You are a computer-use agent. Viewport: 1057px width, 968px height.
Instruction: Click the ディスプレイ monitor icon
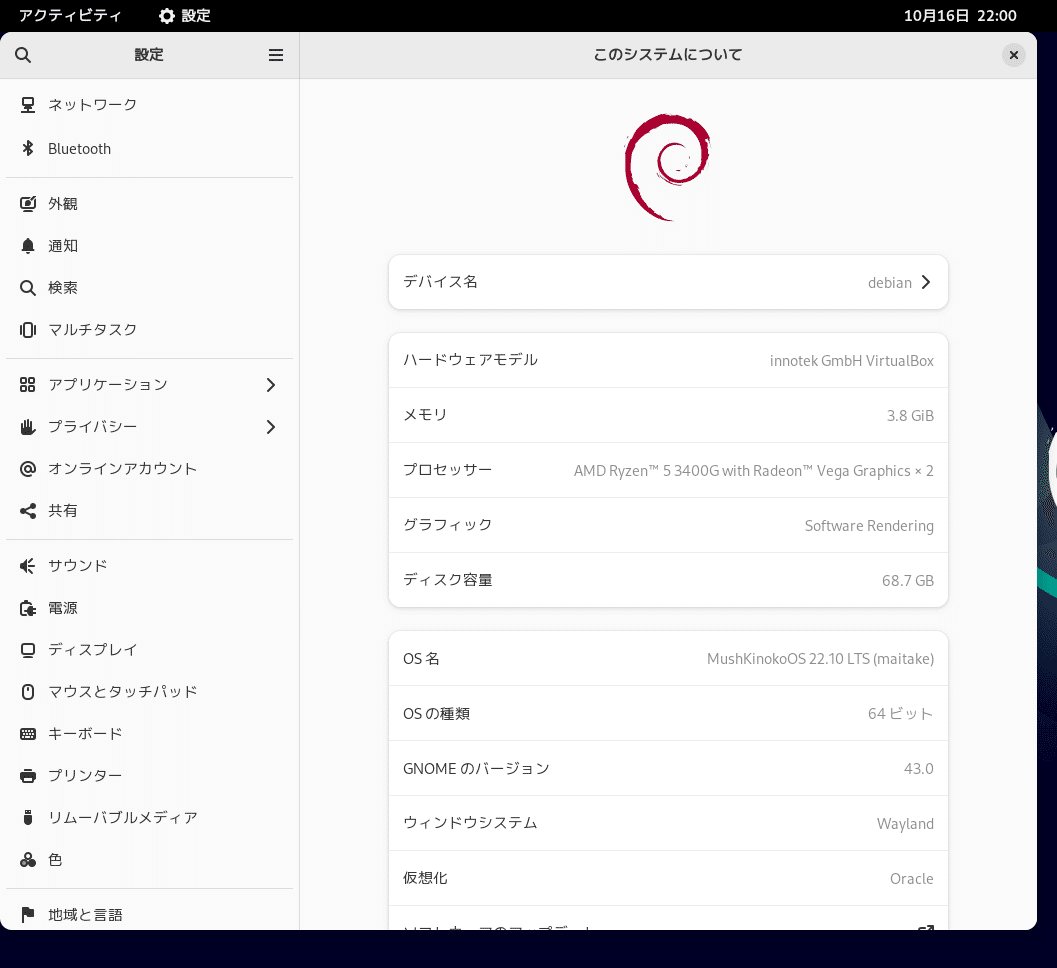28,650
